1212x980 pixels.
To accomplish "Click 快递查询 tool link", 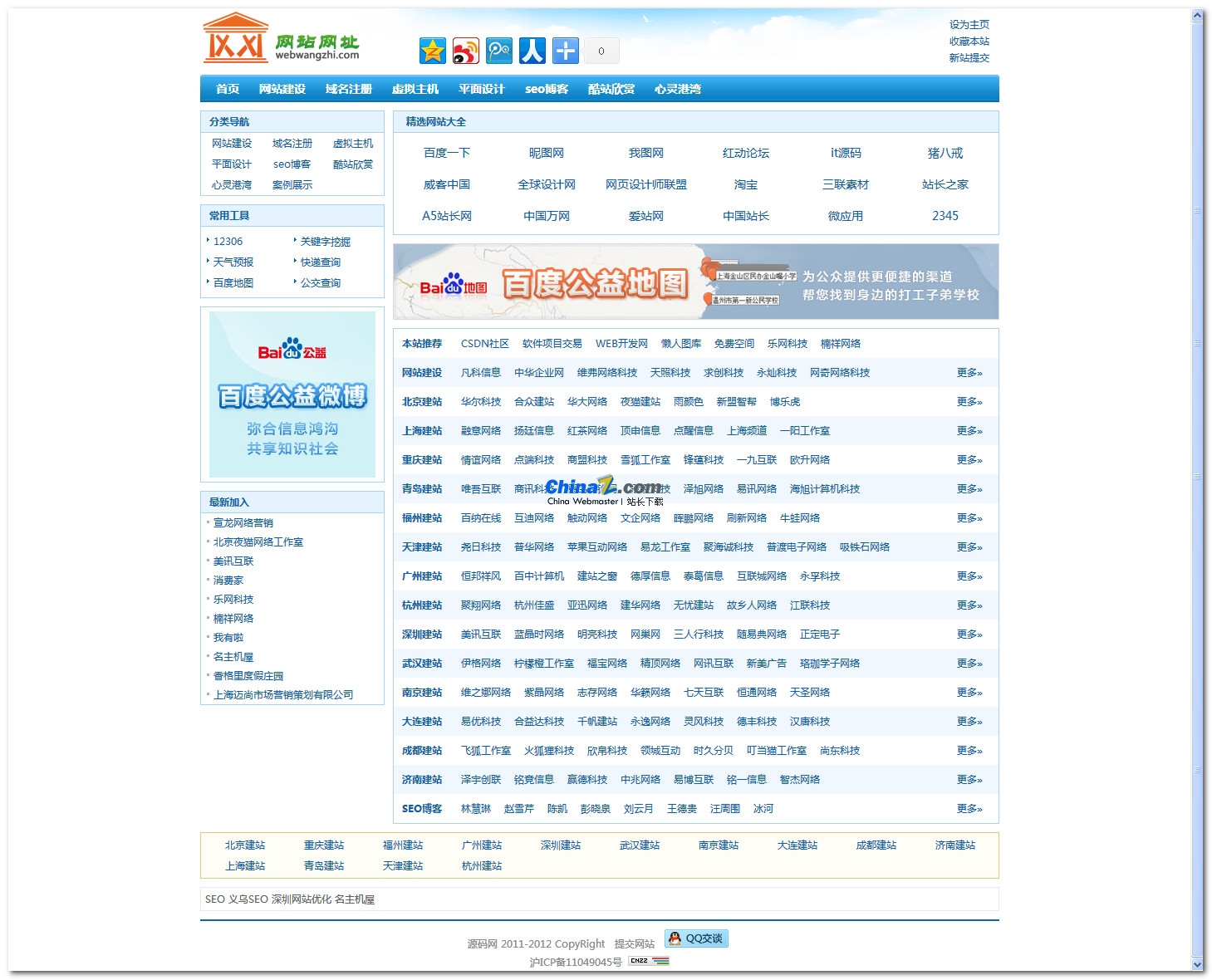I will pos(321,262).
